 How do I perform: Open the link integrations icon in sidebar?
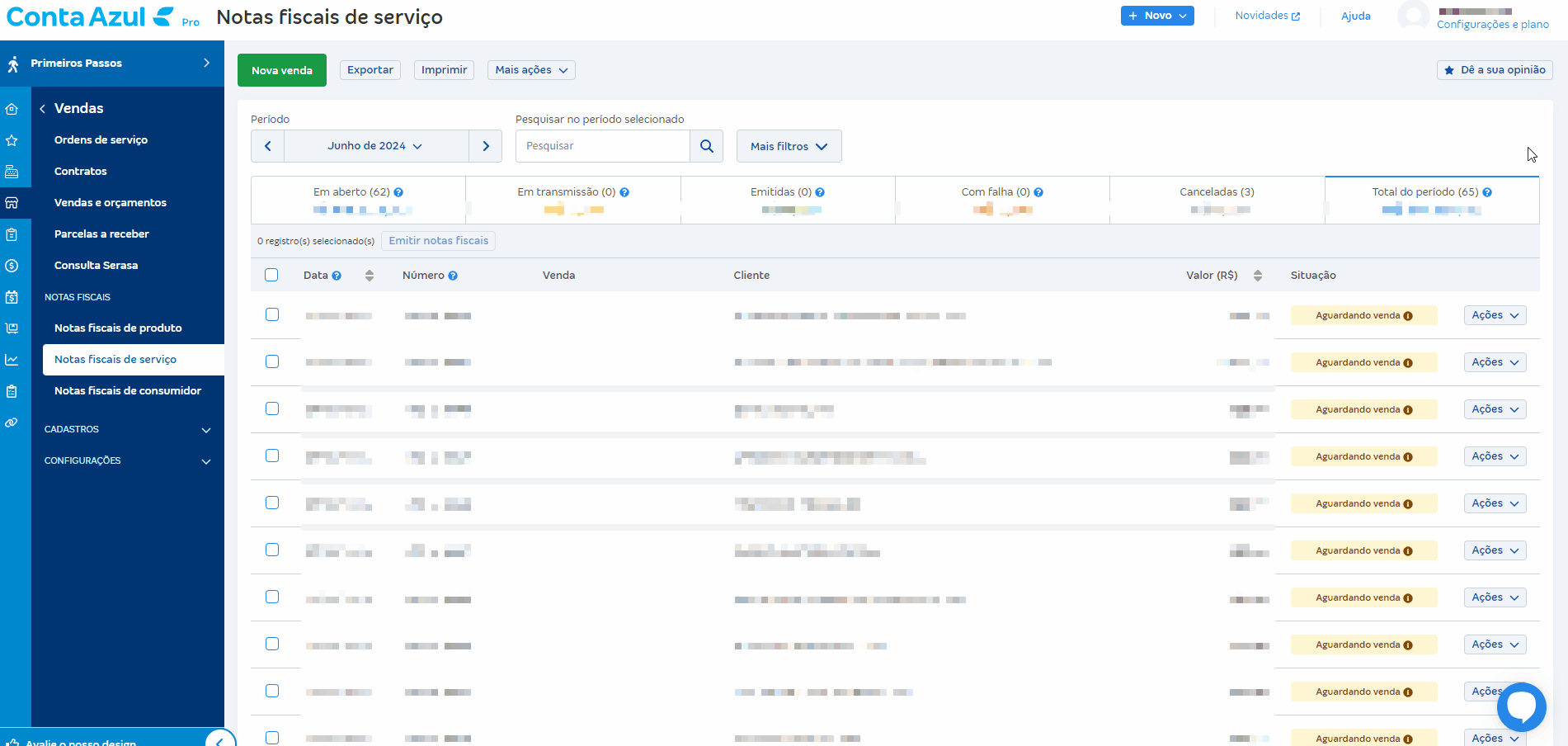coord(12,423)
